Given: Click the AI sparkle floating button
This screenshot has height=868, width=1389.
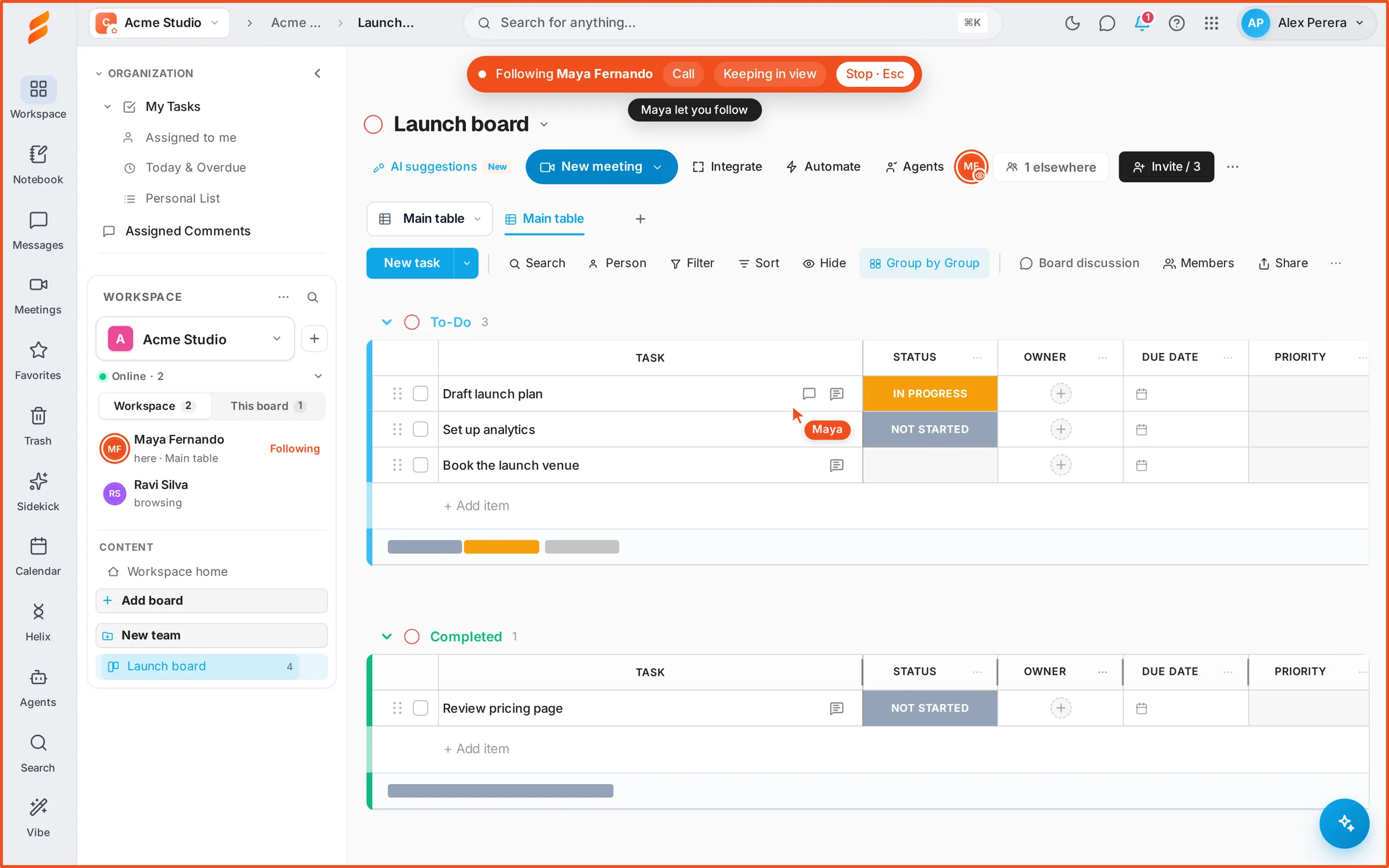Looking at the screenshot, I should click(x=1344, y=823).
